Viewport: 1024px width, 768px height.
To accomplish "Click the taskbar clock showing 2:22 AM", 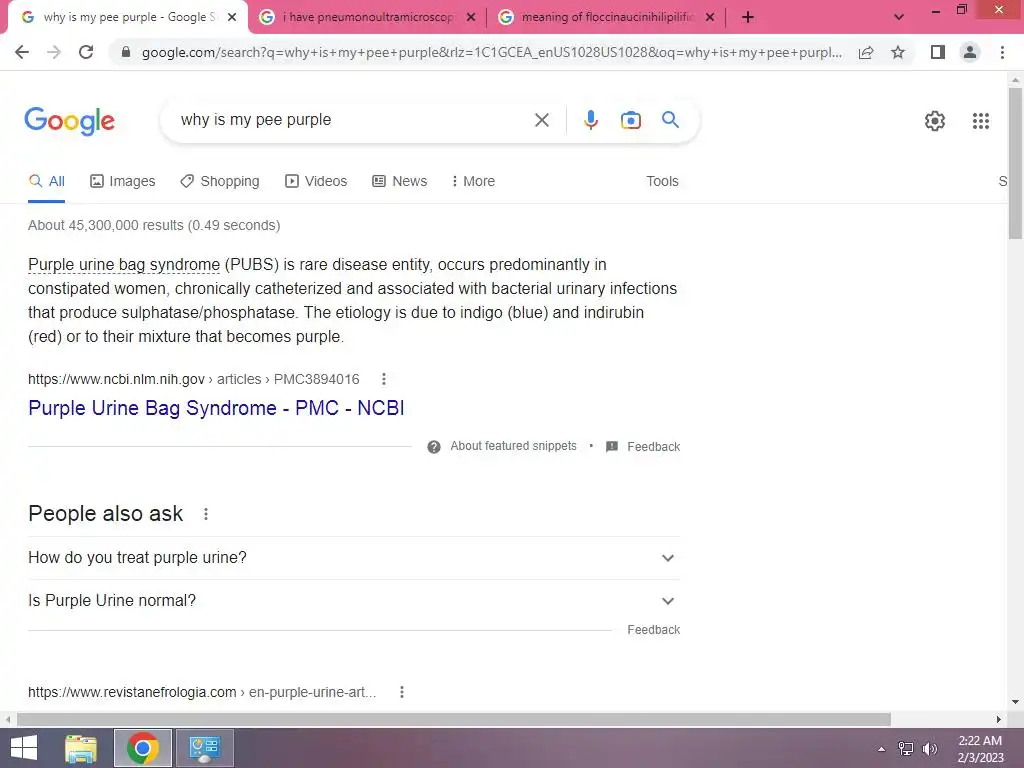I will click(x=980, y=748).
